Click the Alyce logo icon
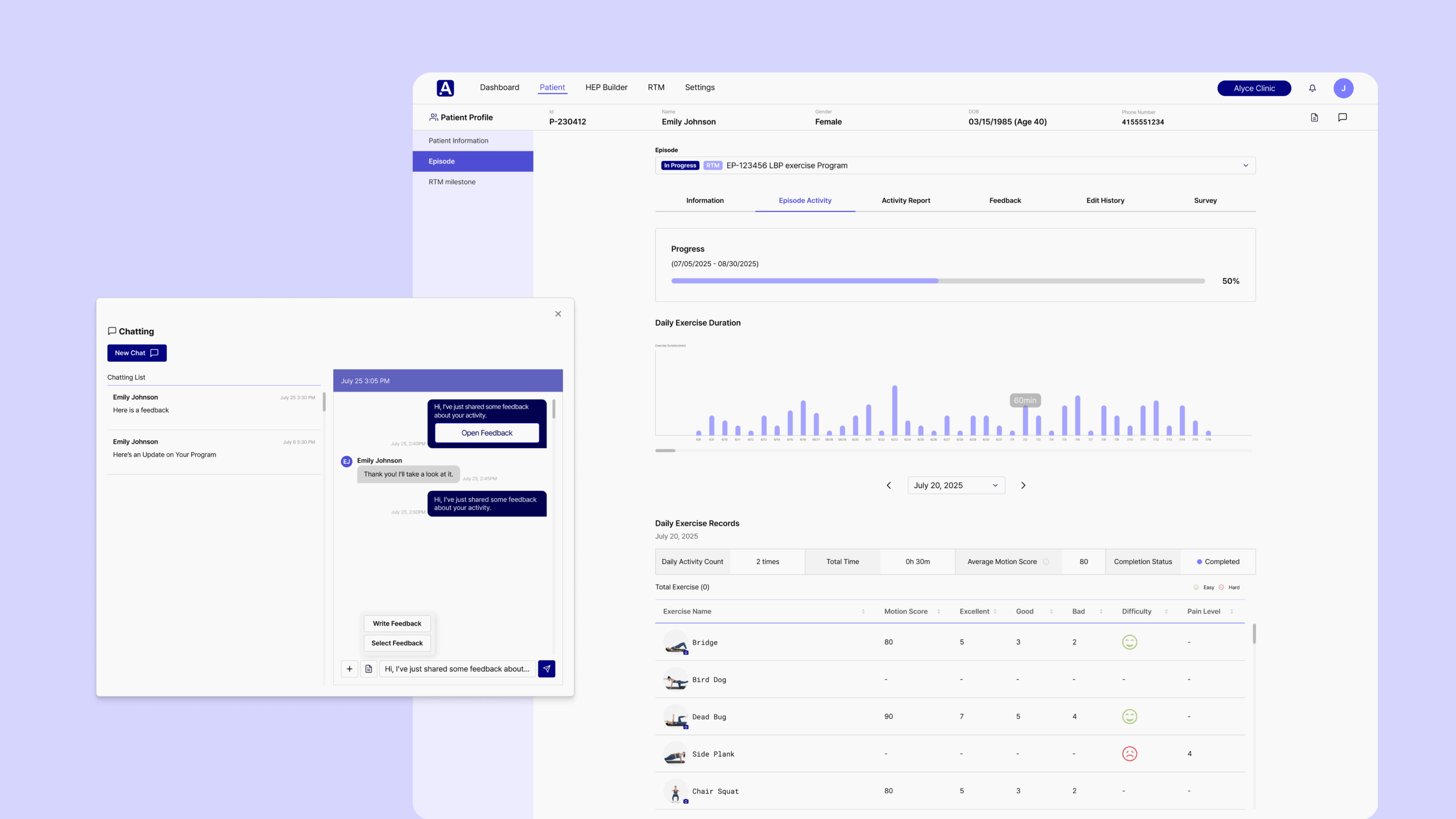 coord(445,88)
